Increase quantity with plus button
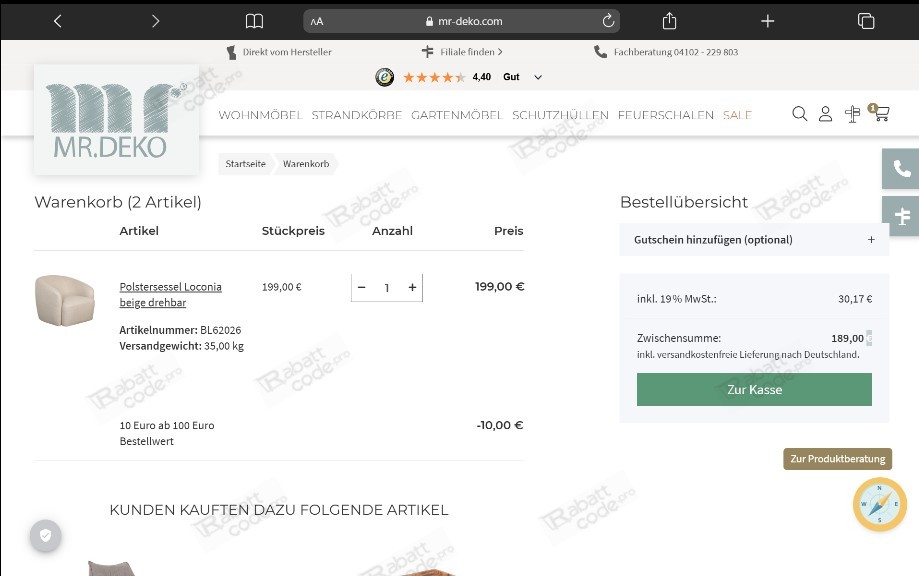This screenshot has width=919, height=576. pyautogui.click(x=412, y=287)
